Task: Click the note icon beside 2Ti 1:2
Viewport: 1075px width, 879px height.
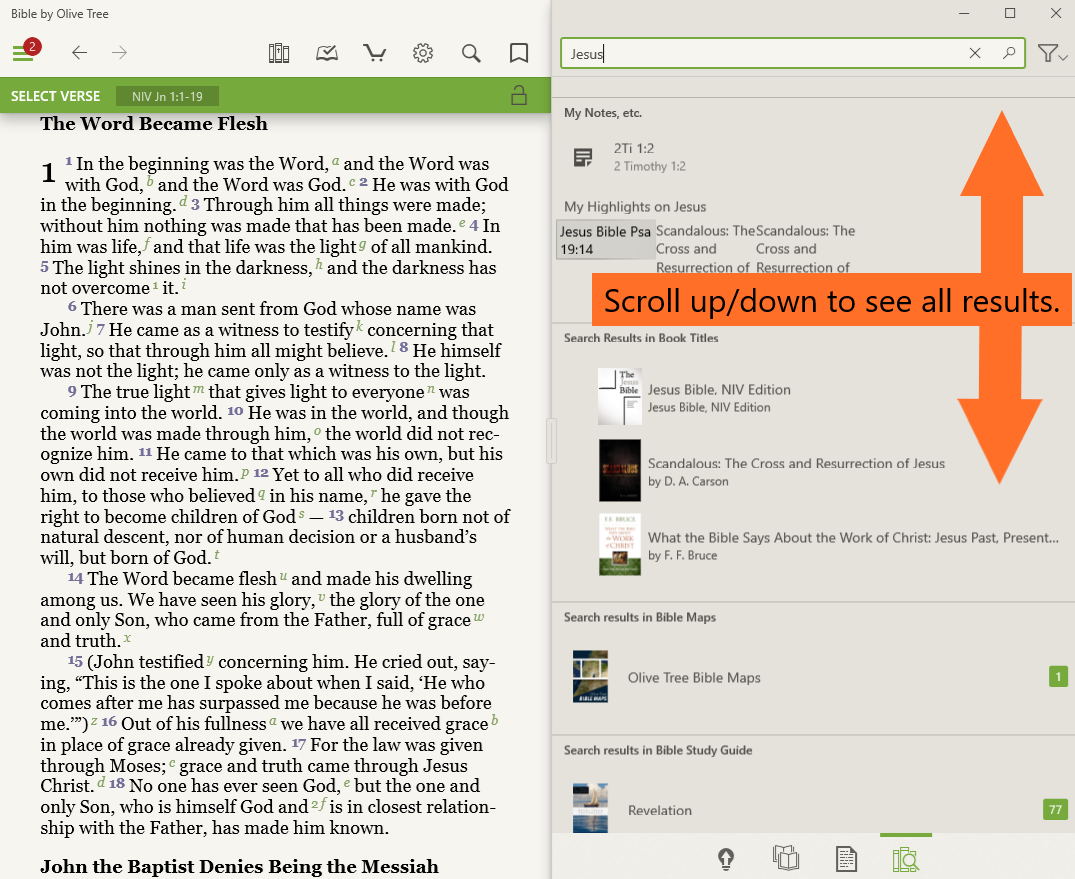Action: pyautogui.click(x=583, y=158)
